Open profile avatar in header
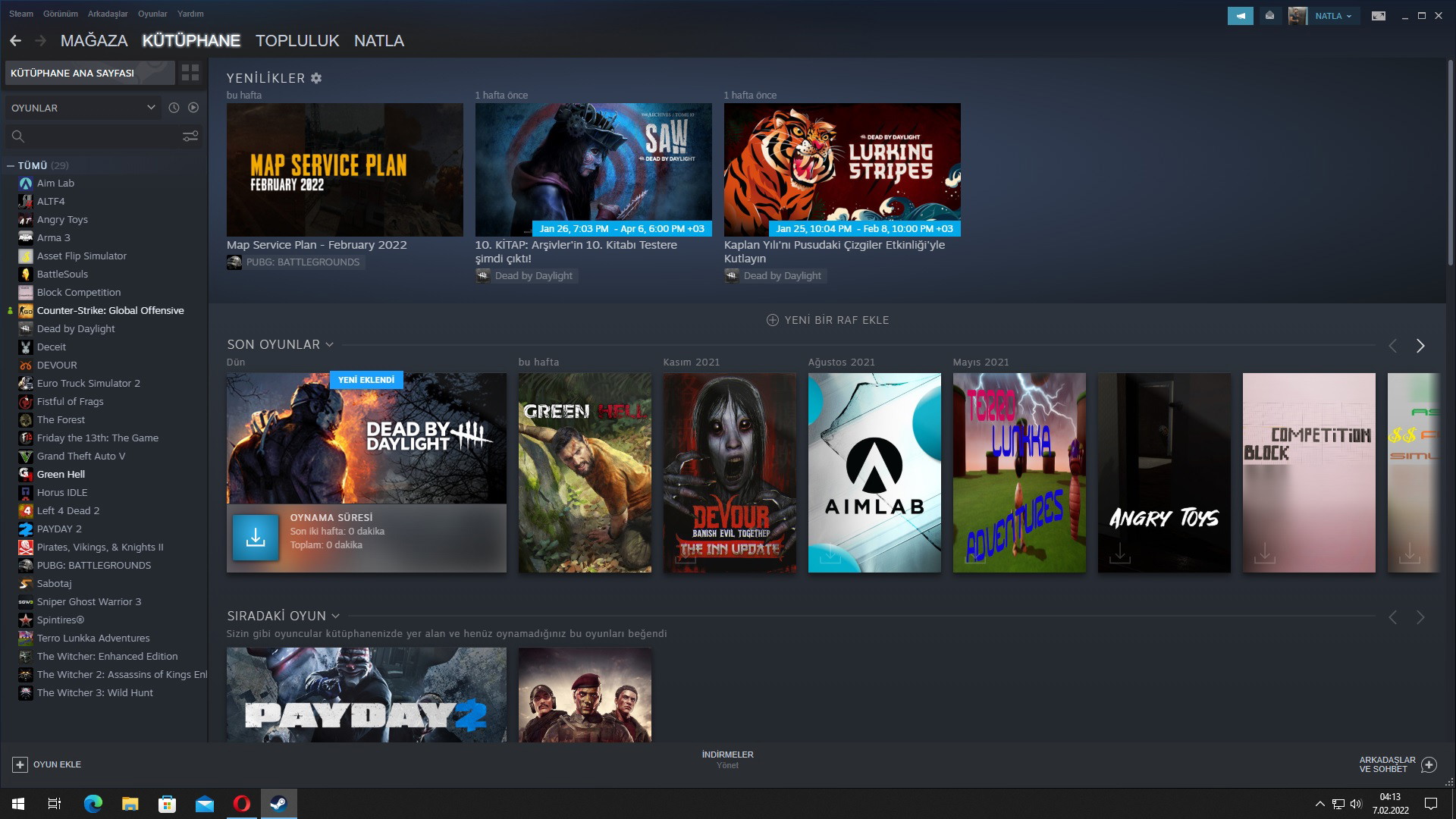The image size is (1456, 819). [1298, 16]
